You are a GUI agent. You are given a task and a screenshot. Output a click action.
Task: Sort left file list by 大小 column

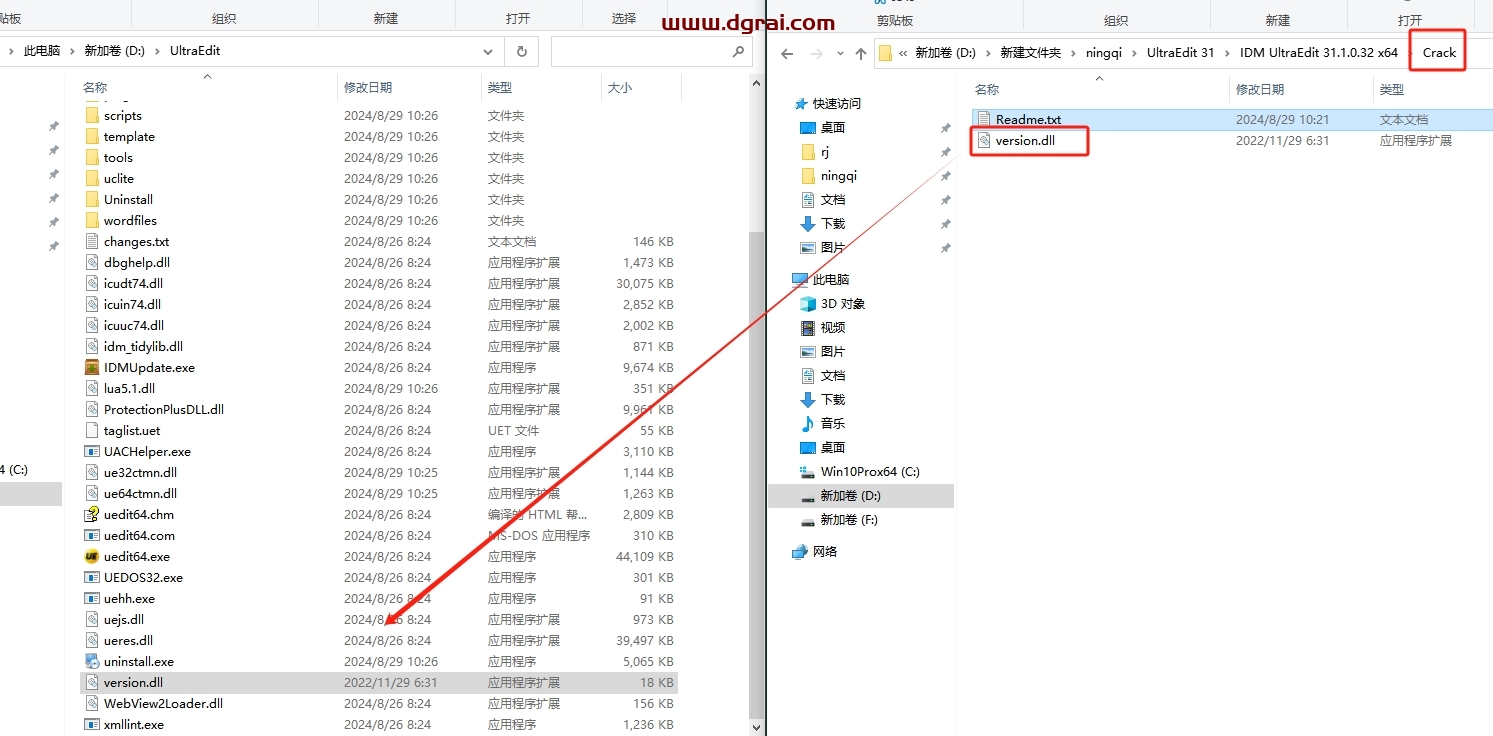pyautogui.click(x=619, y=88)
